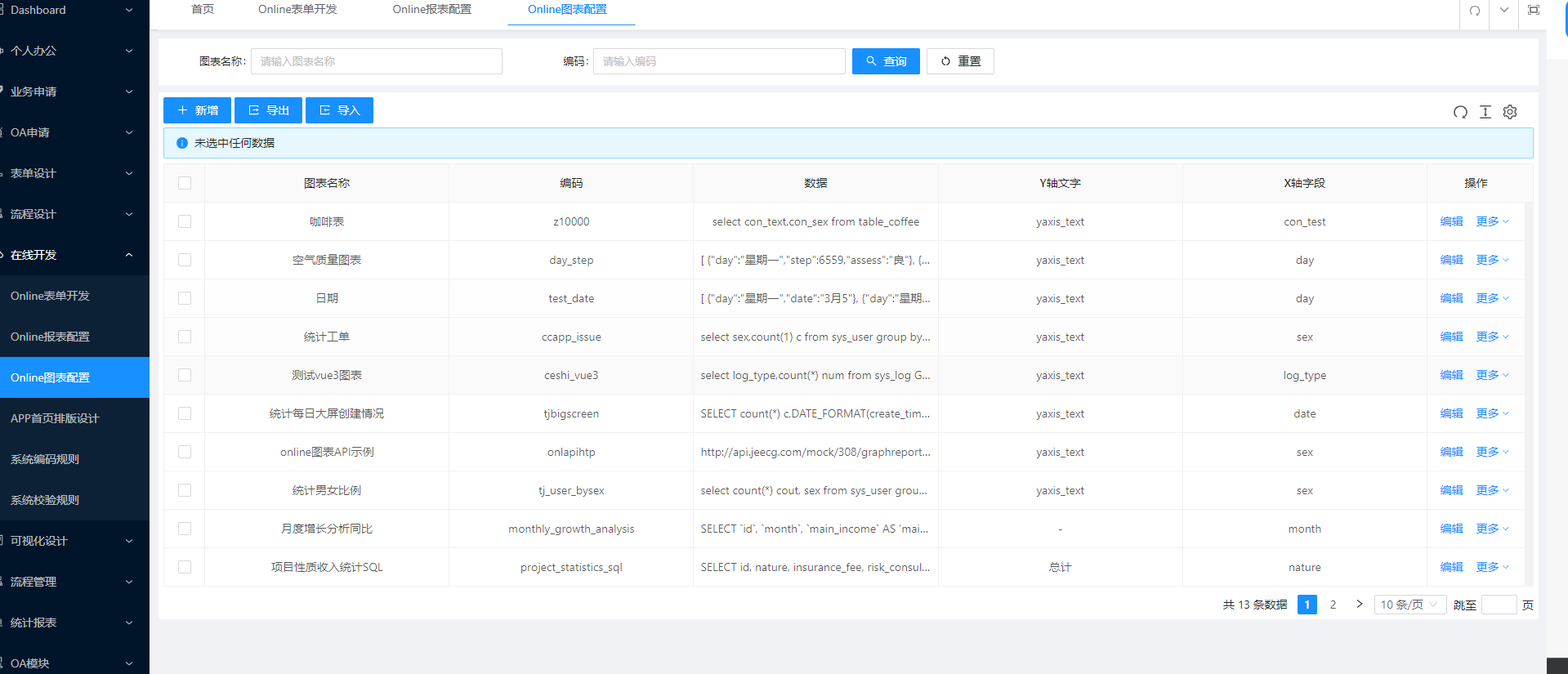Focus the 图表名称 search input
Viewport: 1568px width, 674px height.
tap(377, 61)
